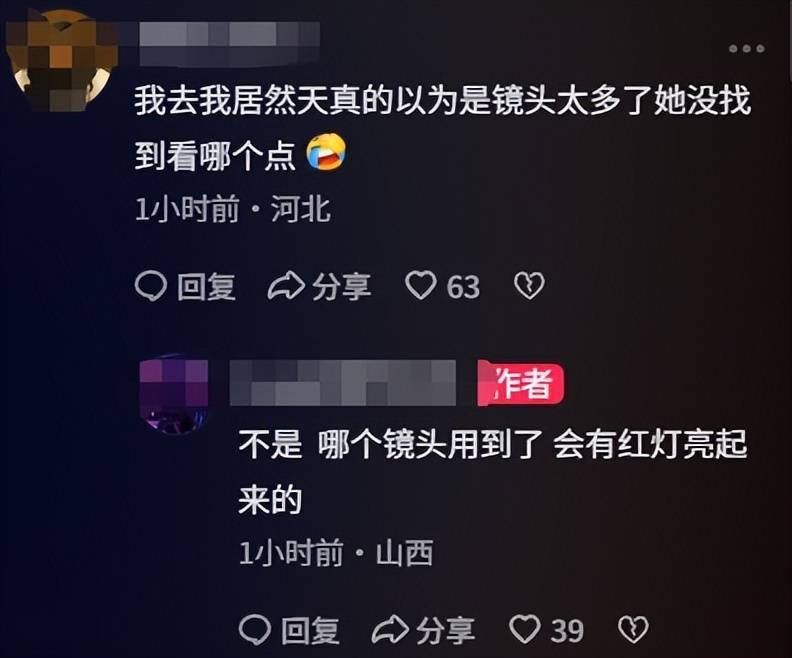
Task: Click the share arrow icon under top comment
Action: 286,286
